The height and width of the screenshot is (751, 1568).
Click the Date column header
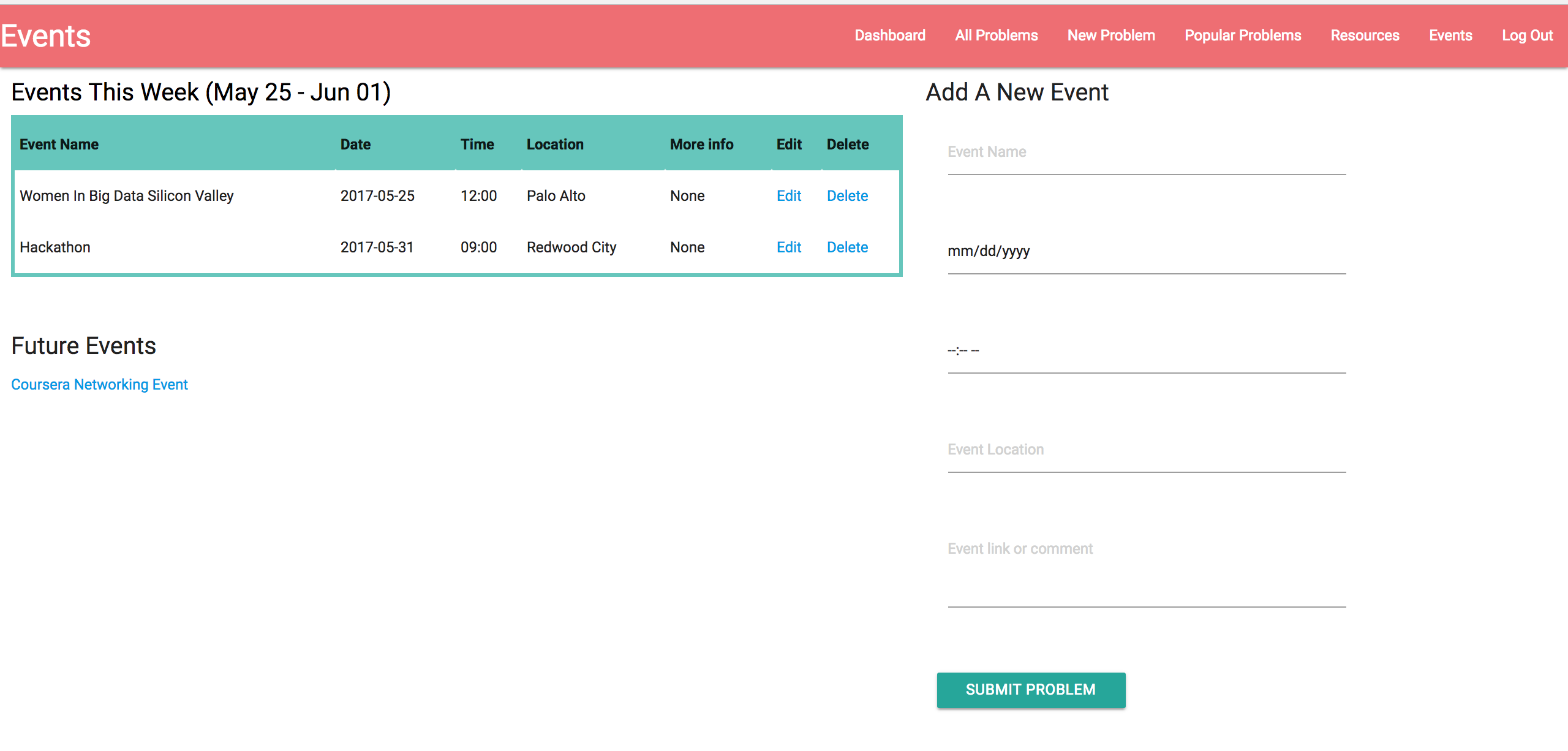click(355, 145)
